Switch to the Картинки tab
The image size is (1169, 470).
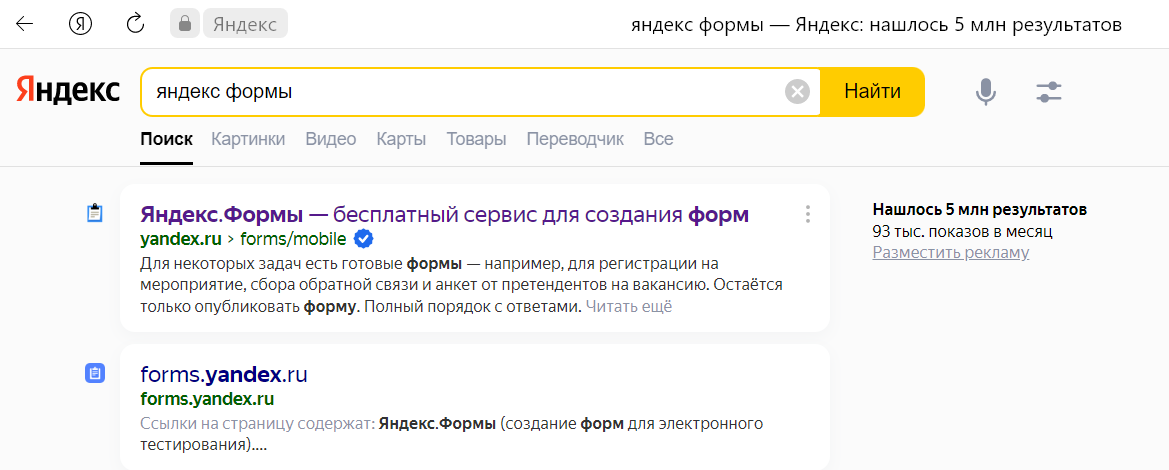point(248,139)
